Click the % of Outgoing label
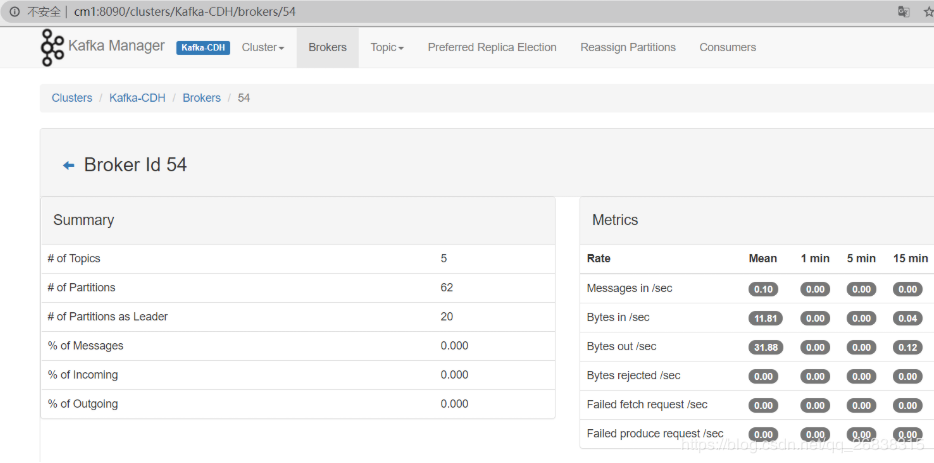934x463 pixels. 83,404
